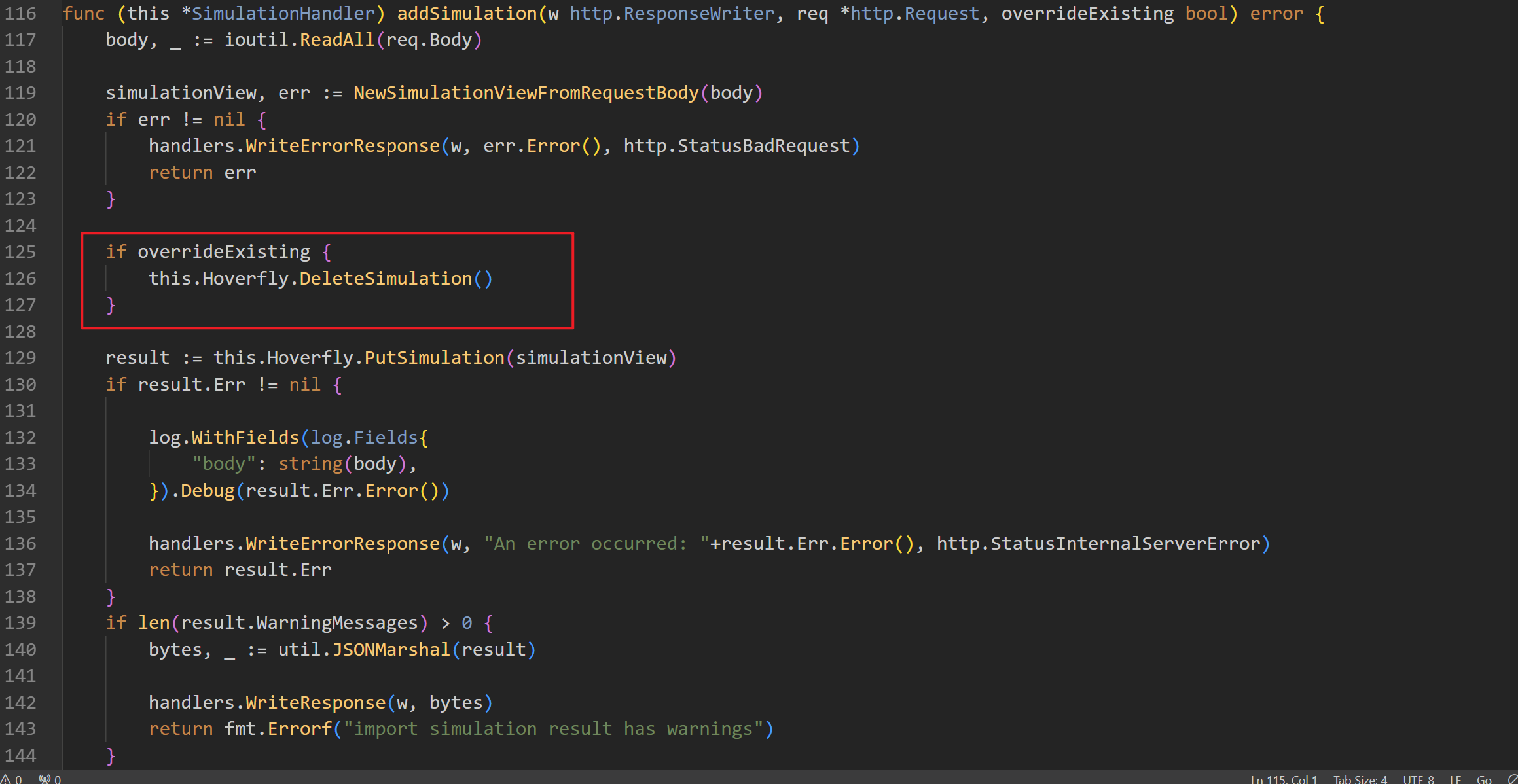Click WithFields on line 132
The height and width of the screenshot is (784, 1518).
(245, 438)
